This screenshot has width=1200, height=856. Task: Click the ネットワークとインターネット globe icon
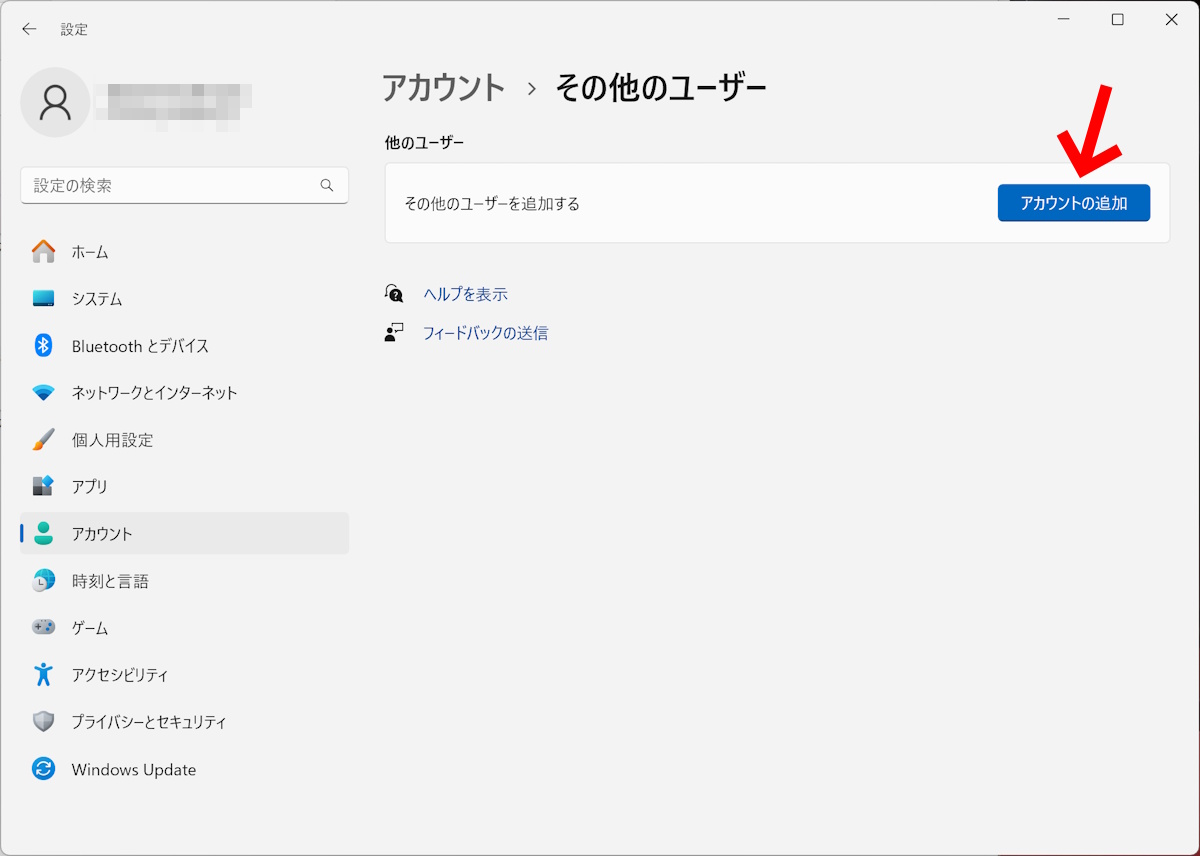click(44, 392)
